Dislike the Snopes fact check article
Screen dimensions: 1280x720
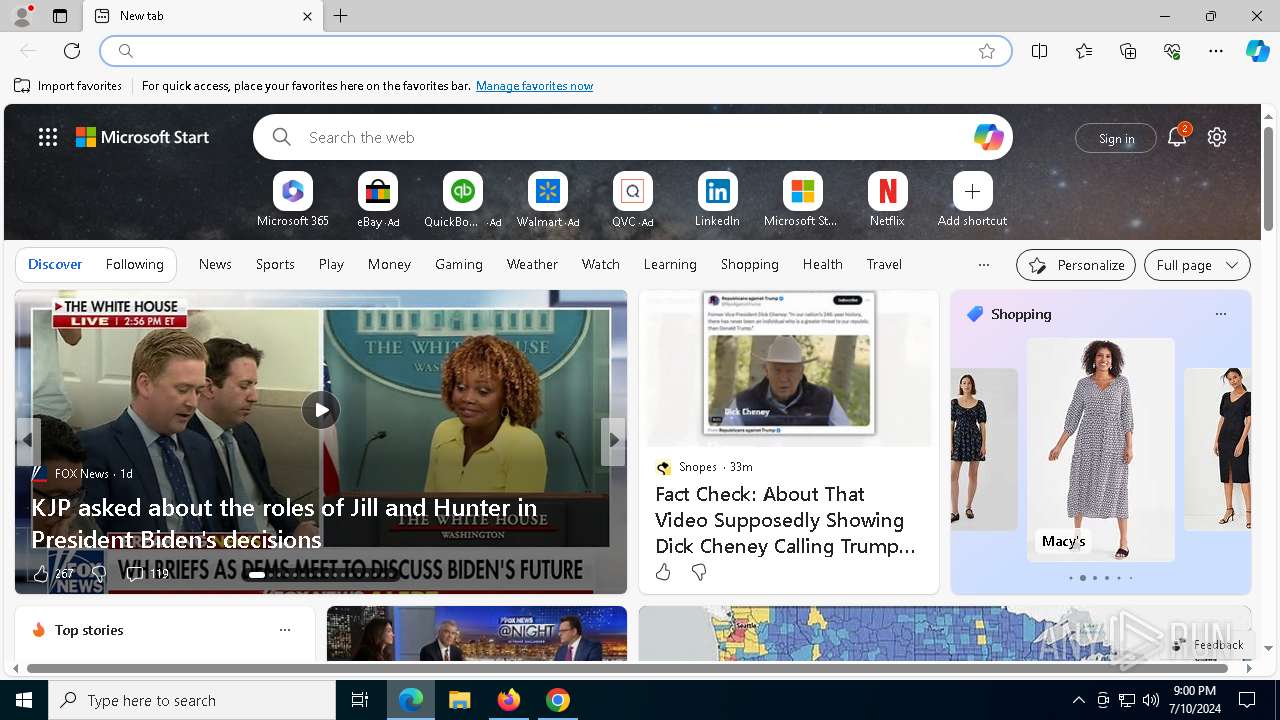click(698, 572)
